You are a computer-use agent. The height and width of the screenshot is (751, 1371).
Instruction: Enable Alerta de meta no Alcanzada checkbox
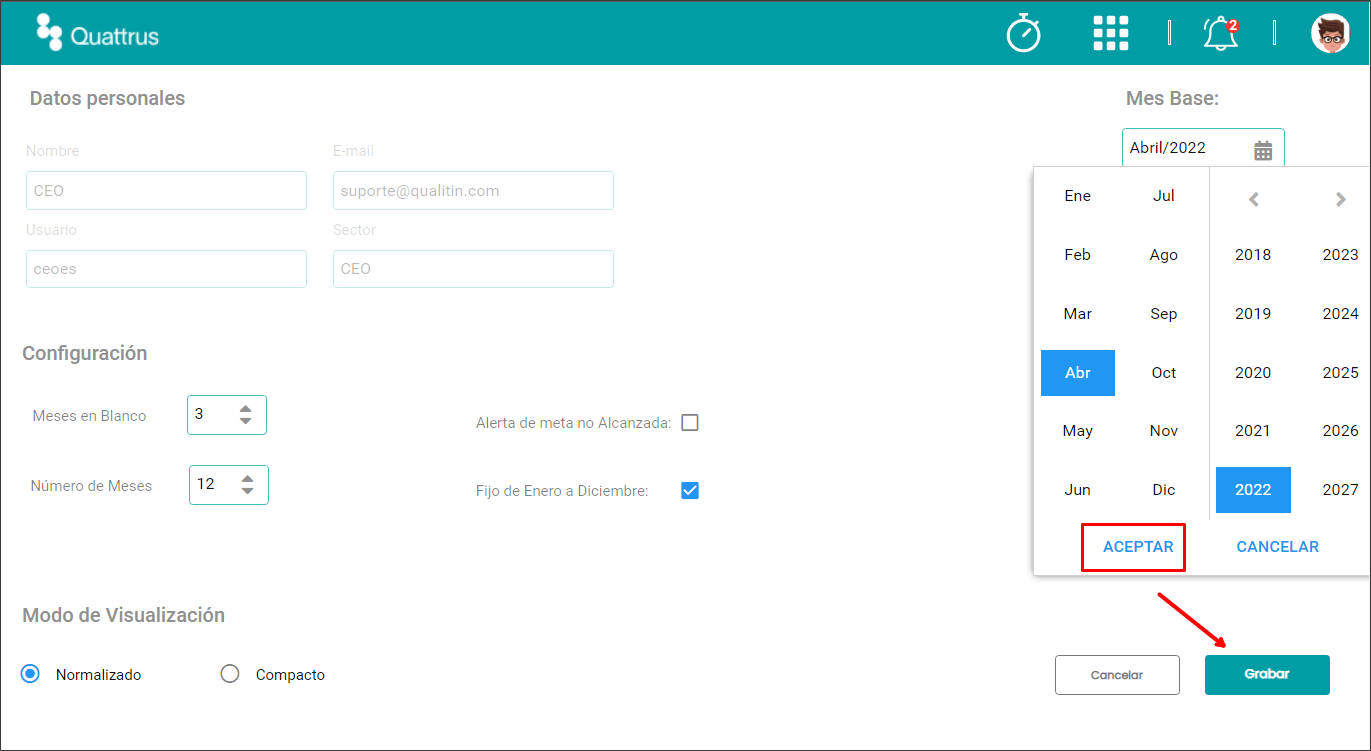pos(689,422)
